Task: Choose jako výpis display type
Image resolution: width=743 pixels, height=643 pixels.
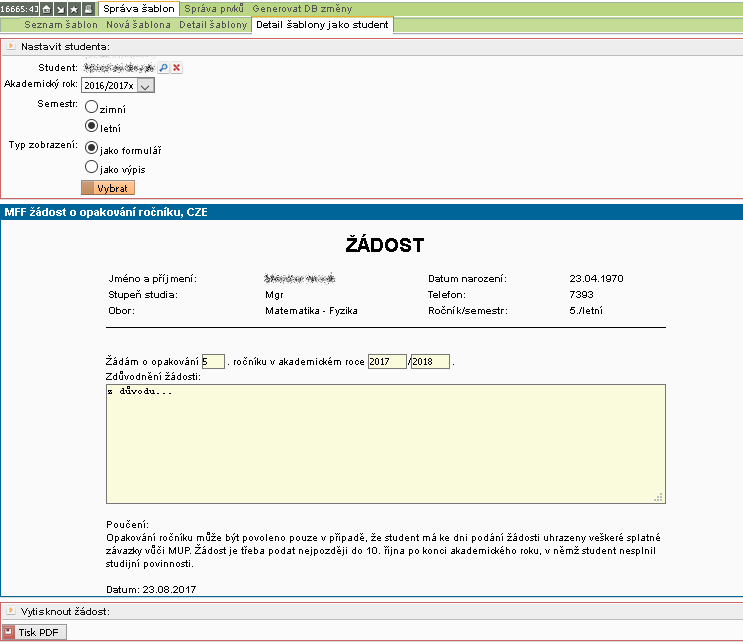Action: click(92, 168)
